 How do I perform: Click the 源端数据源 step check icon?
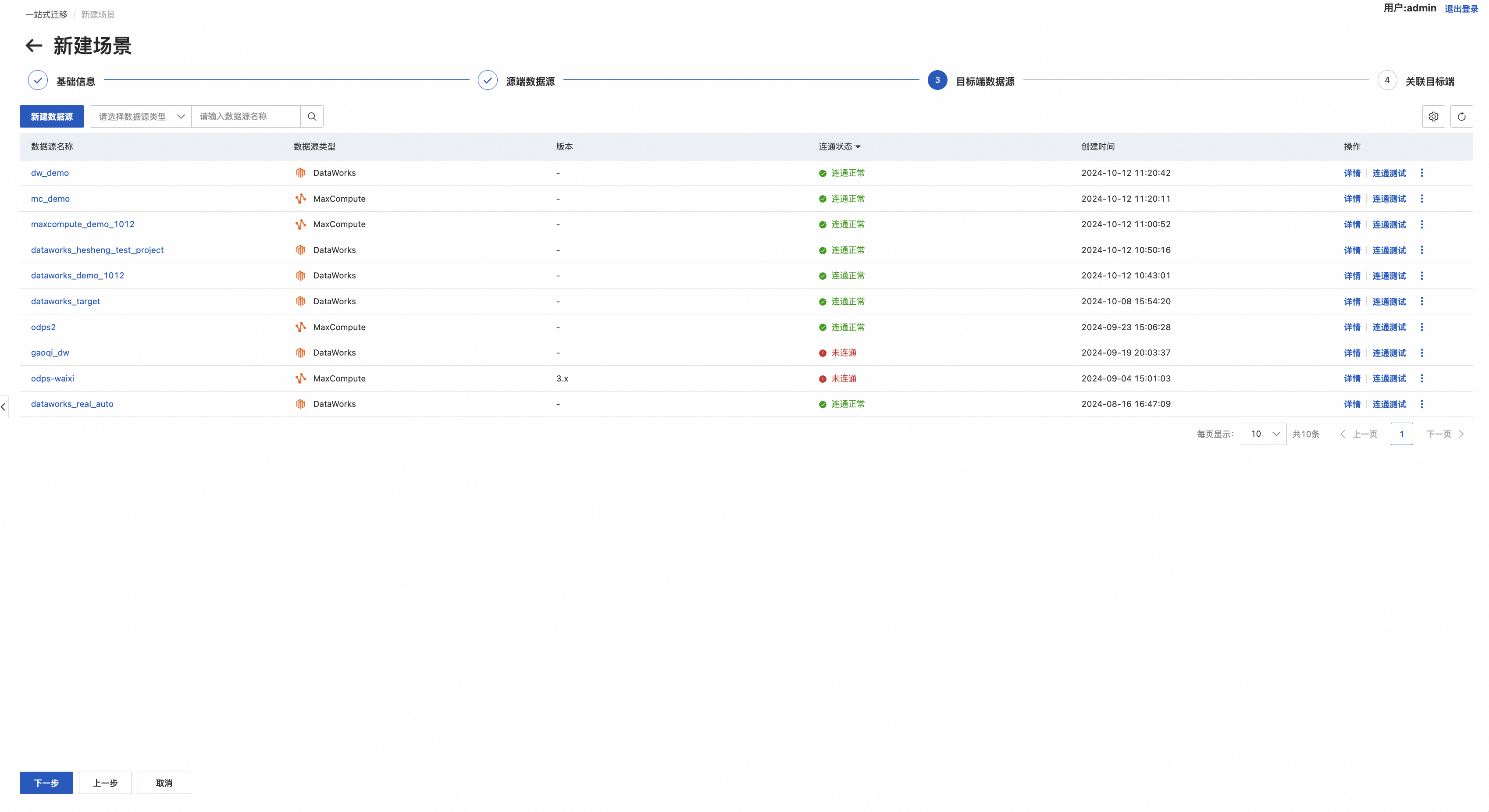(487, 80)
